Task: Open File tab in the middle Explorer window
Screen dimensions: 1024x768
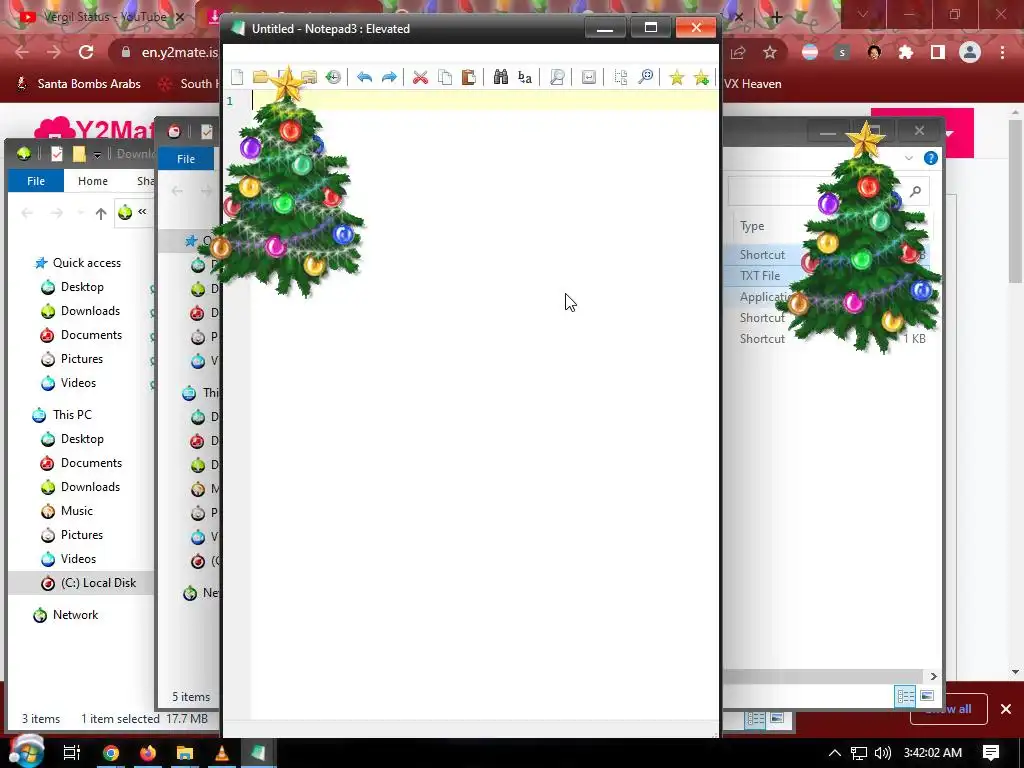Action: 186,159
